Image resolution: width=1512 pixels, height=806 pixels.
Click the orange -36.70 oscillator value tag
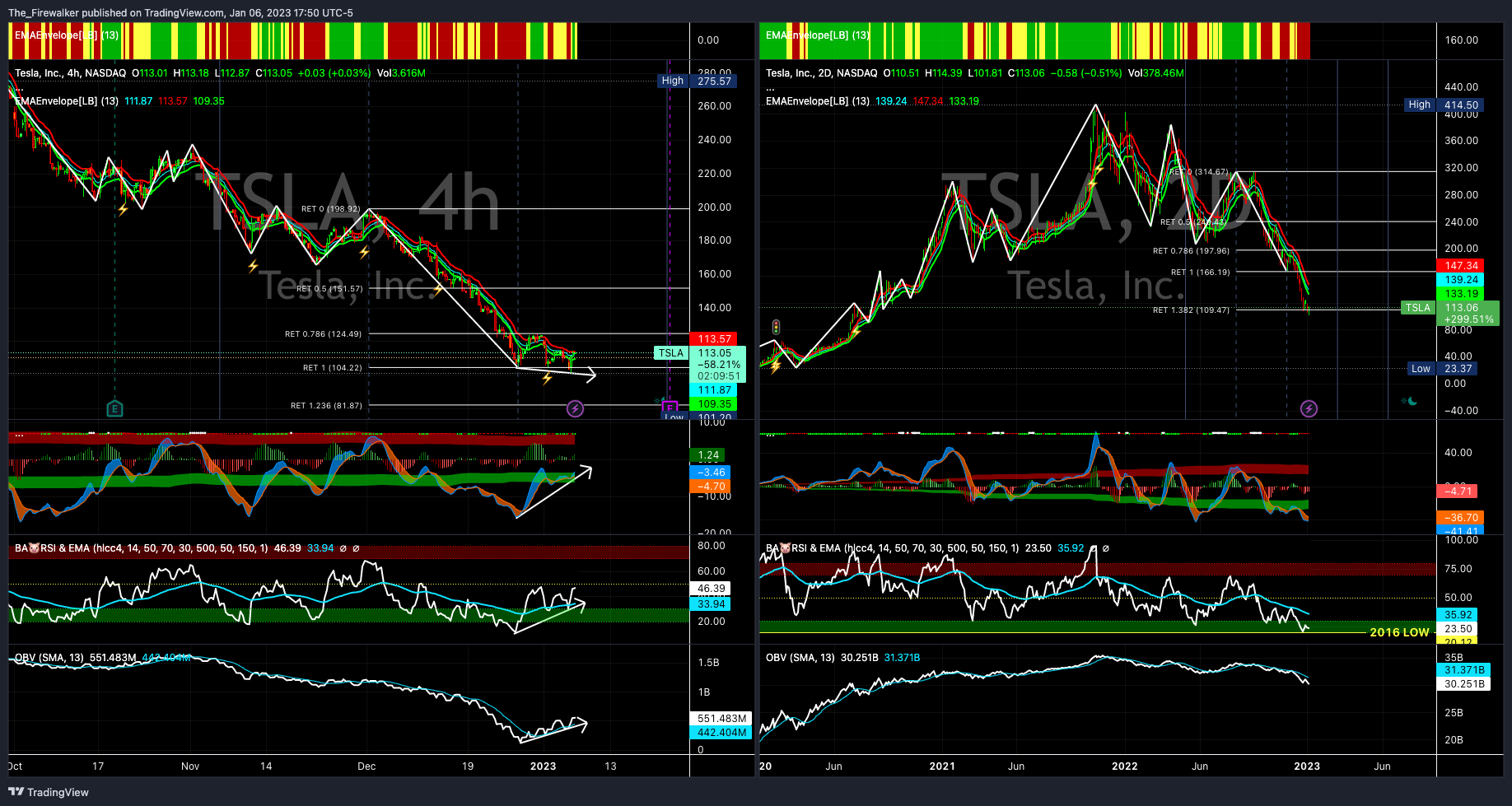pyautogui.click(x=1461, y=518)
